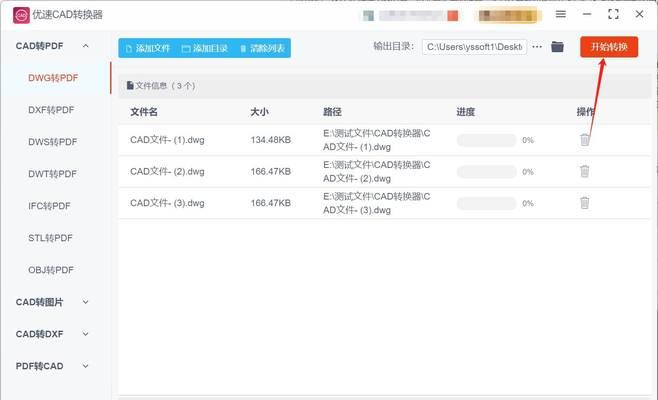Click the 大小 column header
658x400 pixels.
pyautogui.click(x=259, y=112)
